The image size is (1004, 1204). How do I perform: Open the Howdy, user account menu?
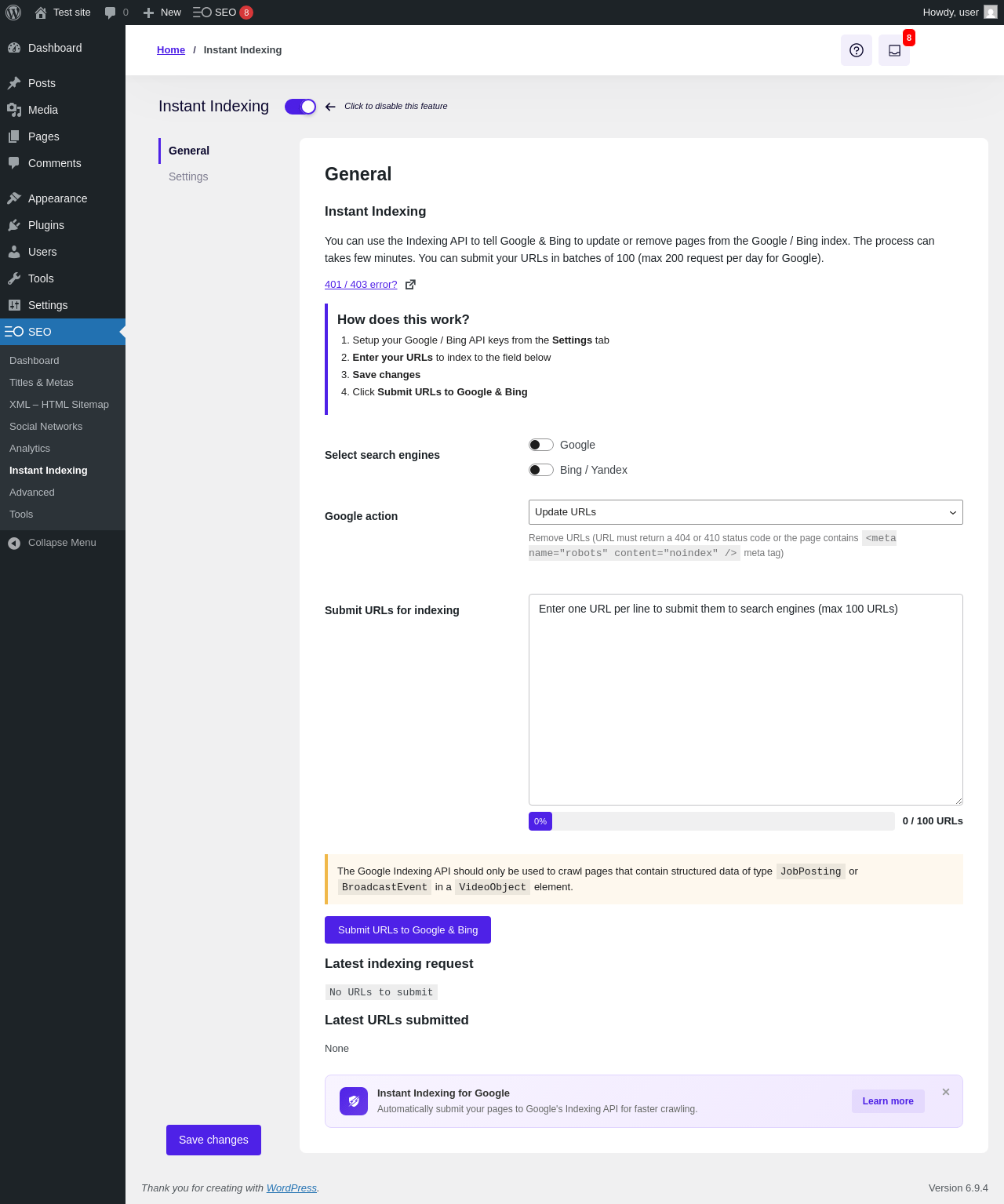[x=959, y=13]
